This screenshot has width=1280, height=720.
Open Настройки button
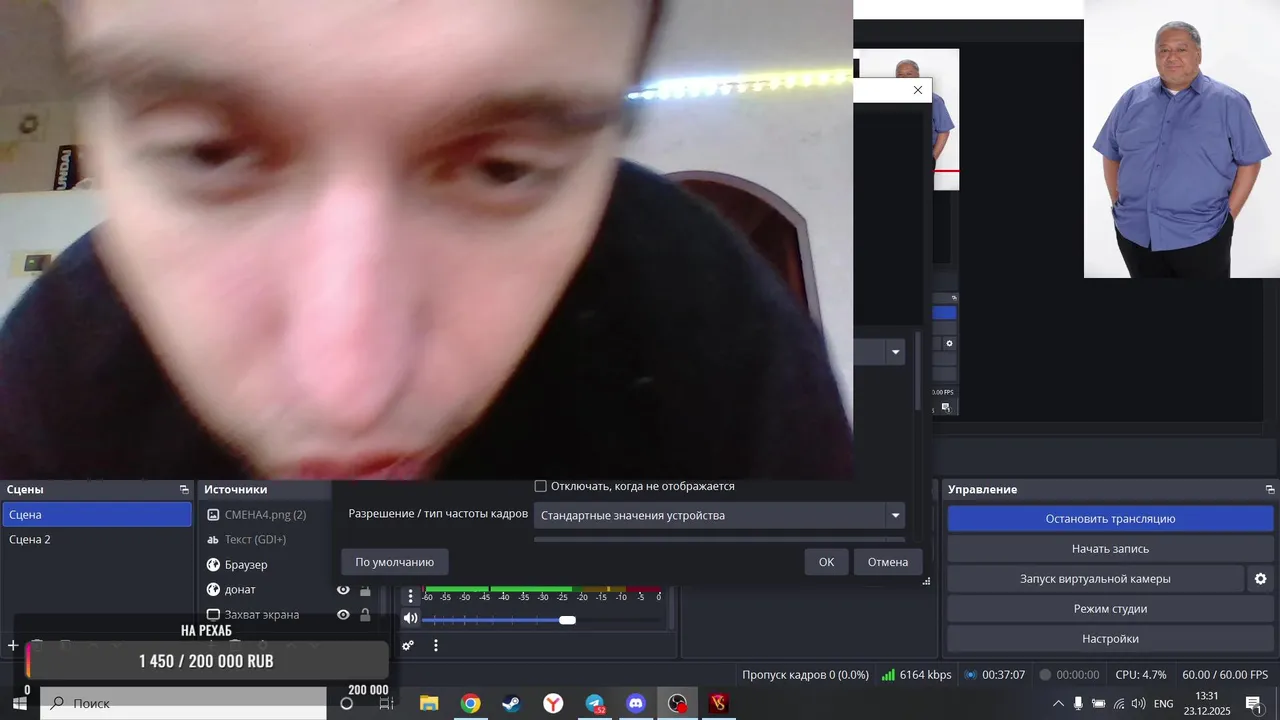(x=1110, y=639)
